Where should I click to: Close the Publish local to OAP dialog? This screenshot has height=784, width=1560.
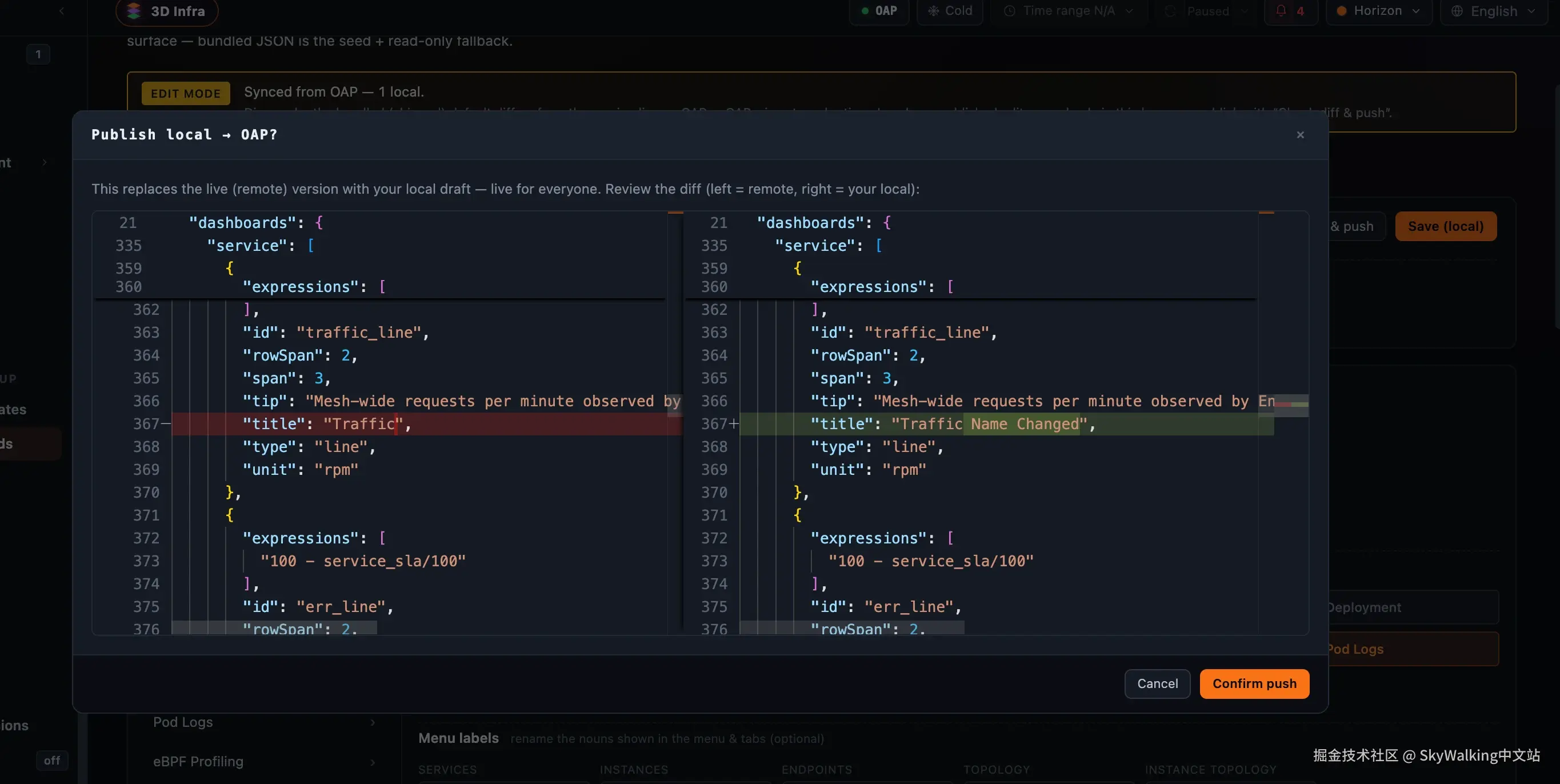point(1300,134)
